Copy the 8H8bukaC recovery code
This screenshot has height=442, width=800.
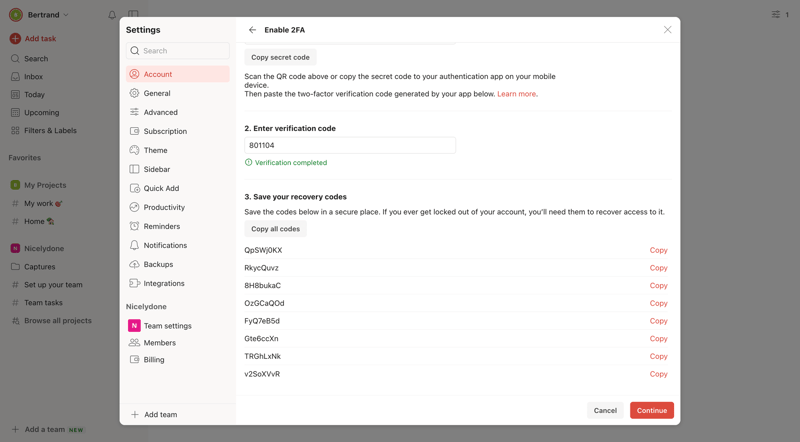(658, 285)
